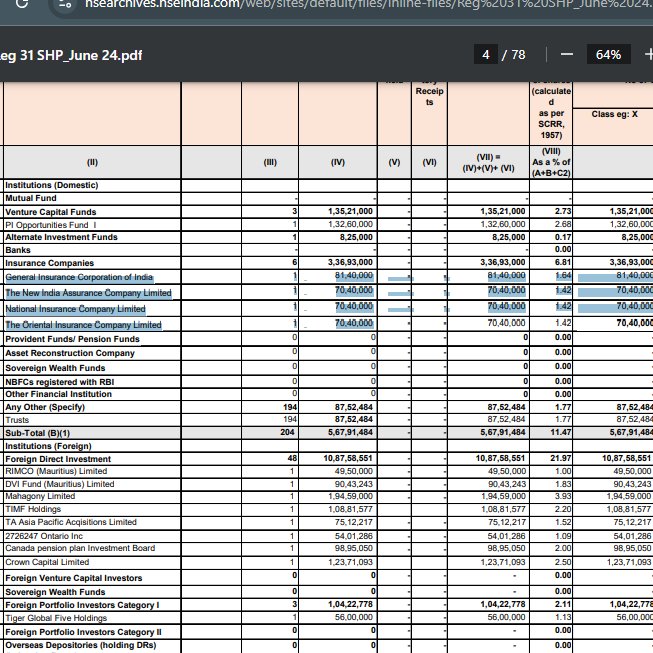This screenshot has height=653, width=653.
Task: Click the page number field showing 4
Action: pos(486,55)
